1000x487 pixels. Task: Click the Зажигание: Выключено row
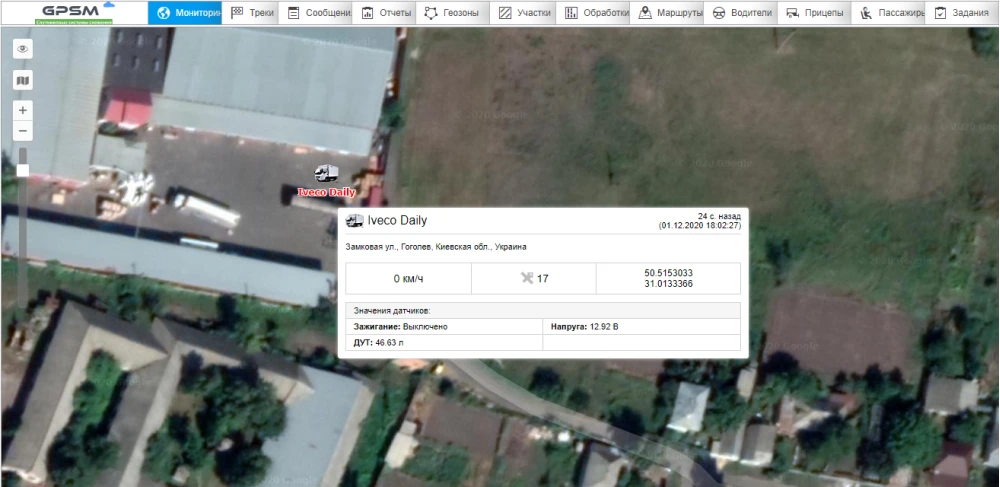tap(444, 326)
